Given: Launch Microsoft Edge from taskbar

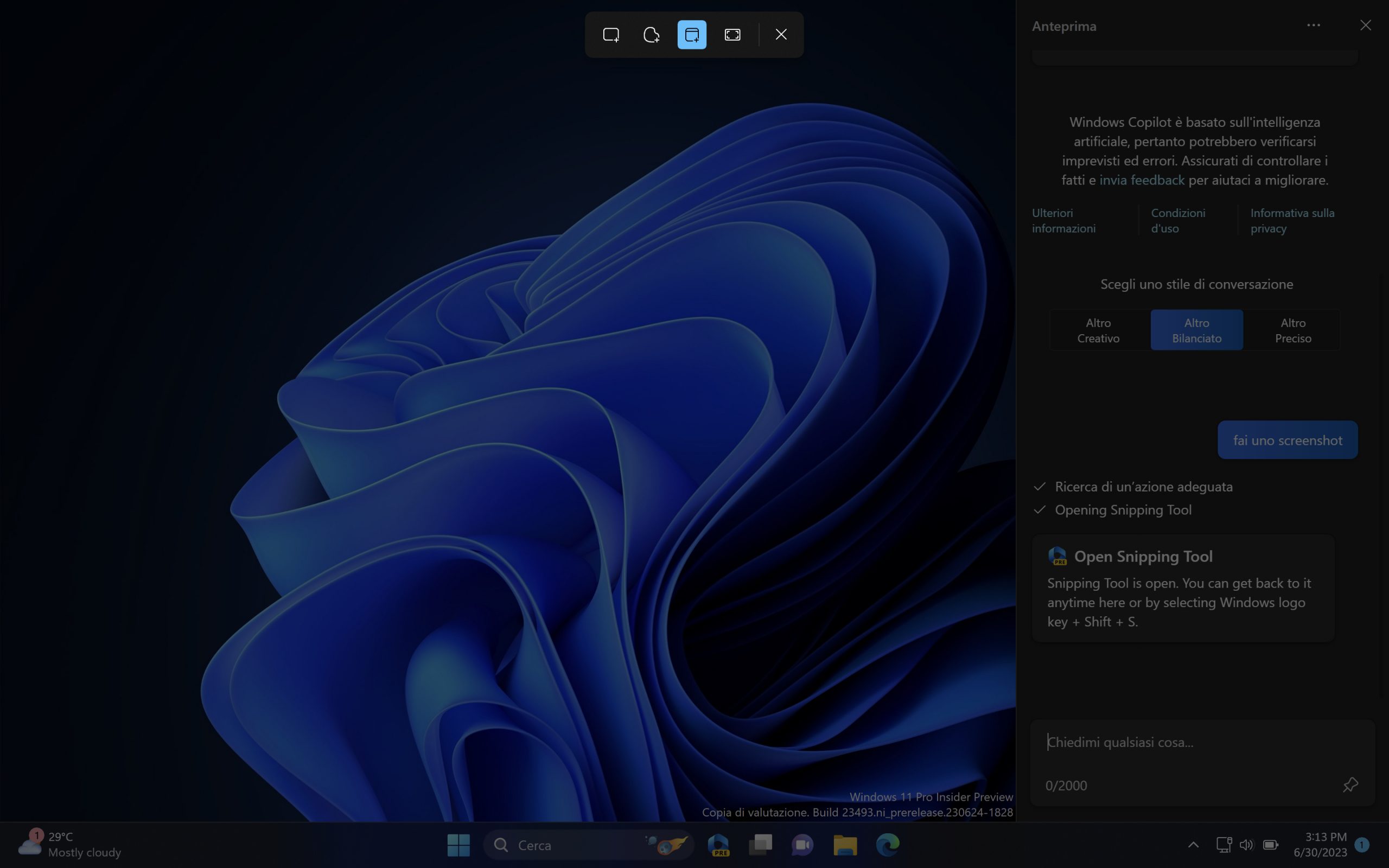Looking at the screenshot, I should [x=887, y=845].
